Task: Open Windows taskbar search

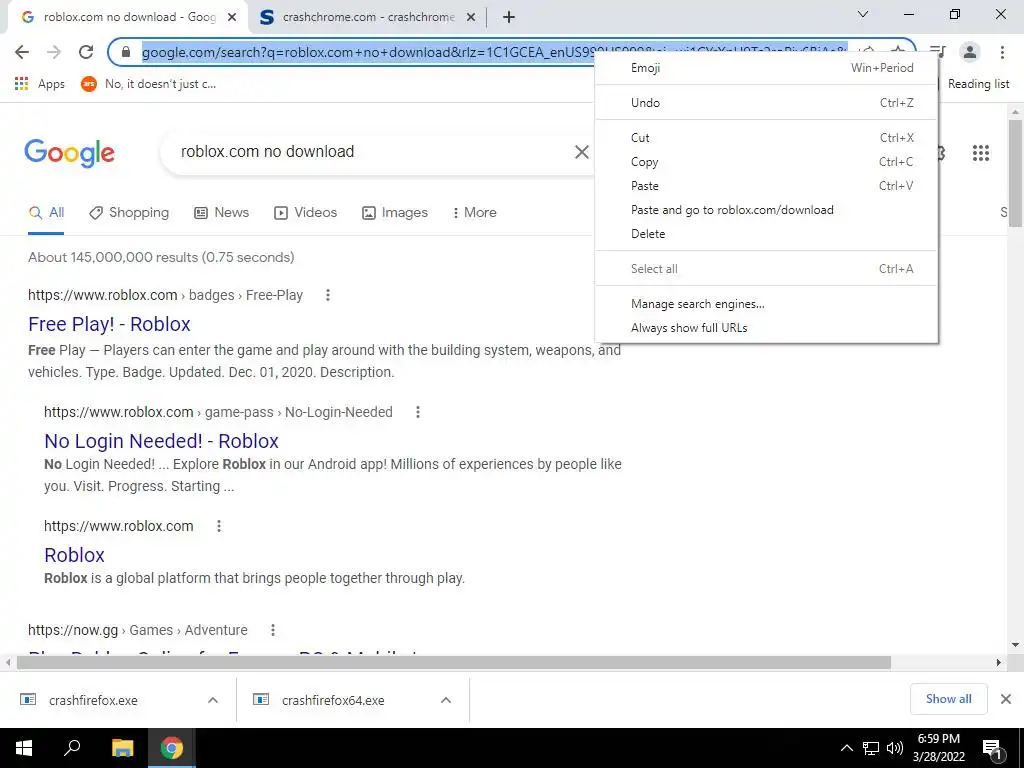Action: (x=72, y=748)
